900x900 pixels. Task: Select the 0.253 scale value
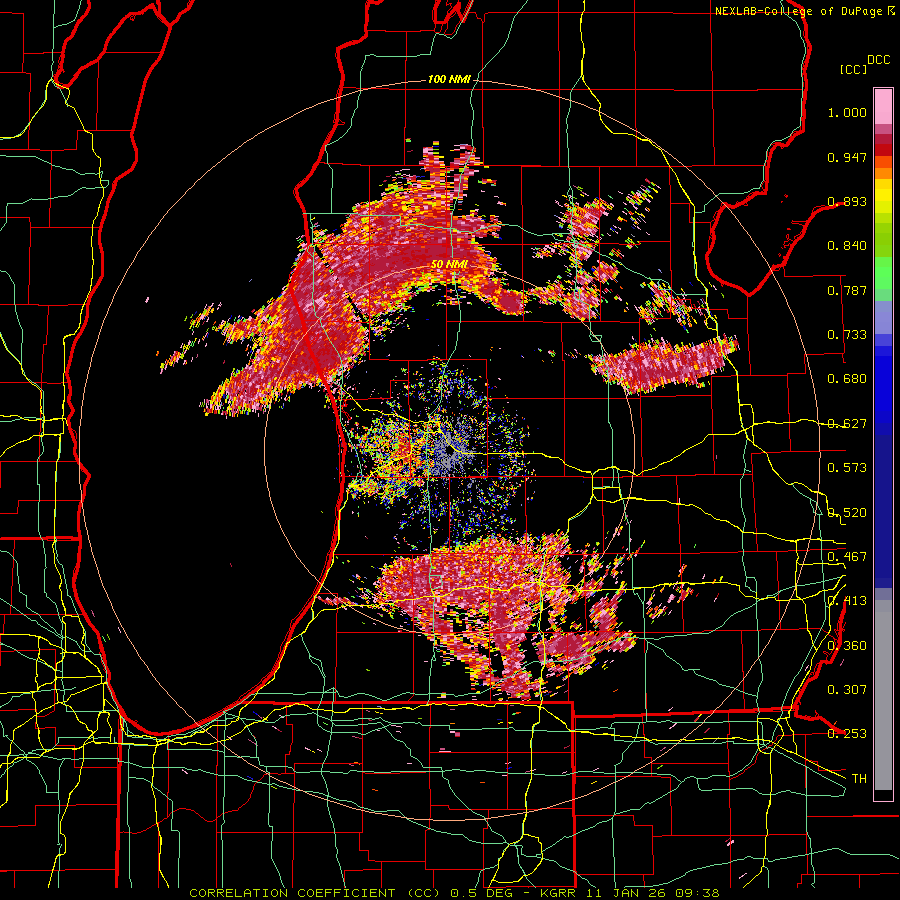click(847, 734)
